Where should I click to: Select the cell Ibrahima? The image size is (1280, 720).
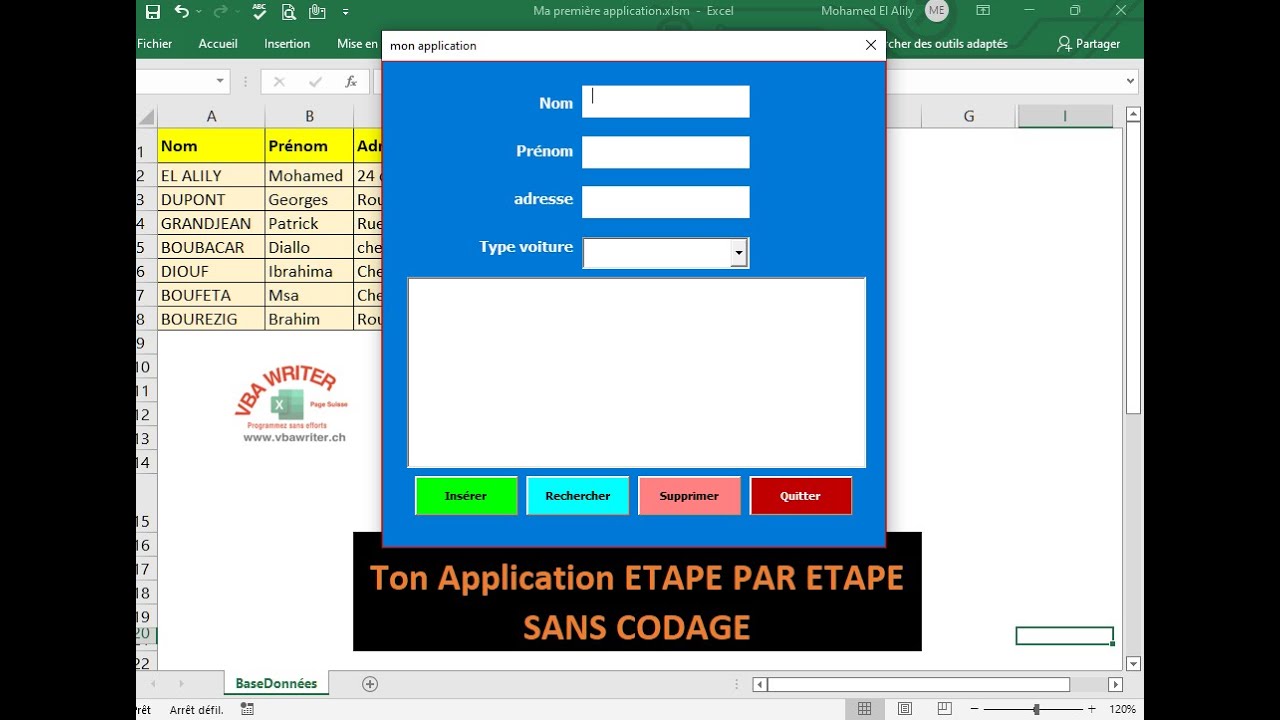pyautogui.click(x=310, y=271)
